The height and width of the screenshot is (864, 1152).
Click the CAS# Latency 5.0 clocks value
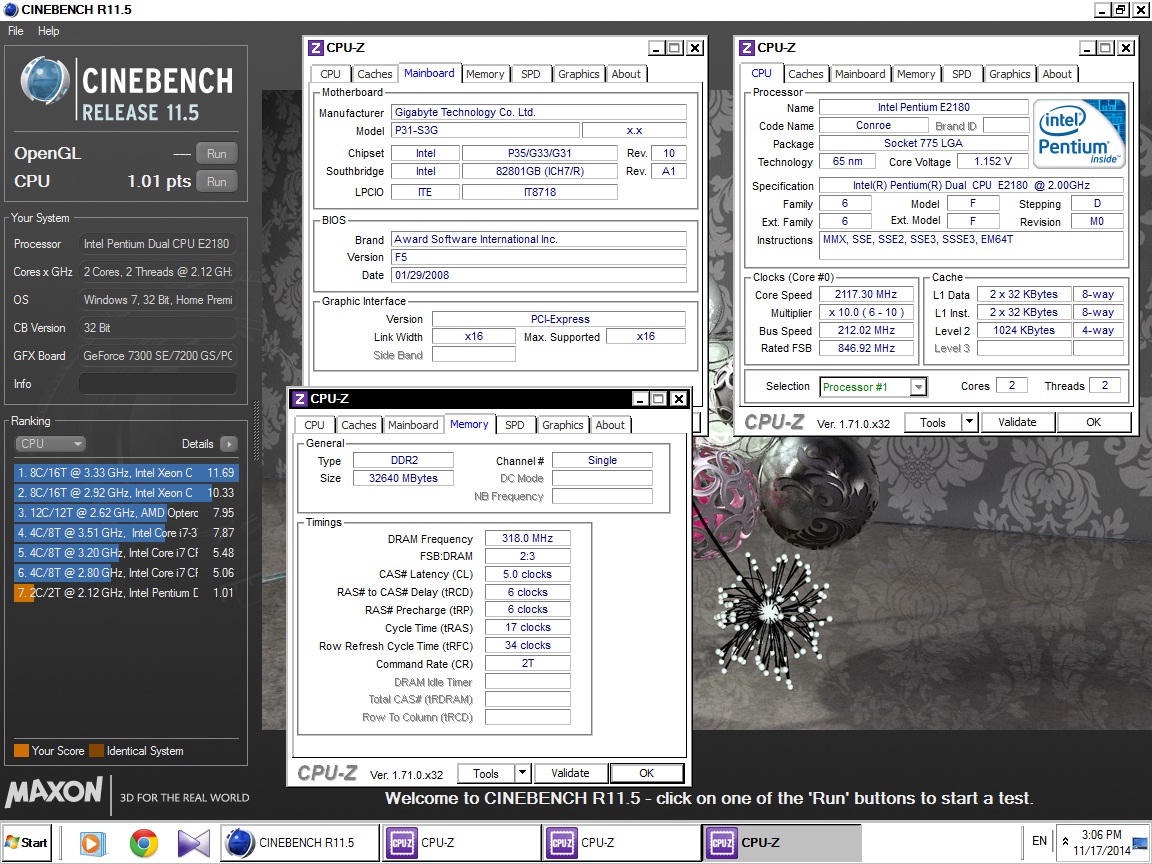point(528,575)
